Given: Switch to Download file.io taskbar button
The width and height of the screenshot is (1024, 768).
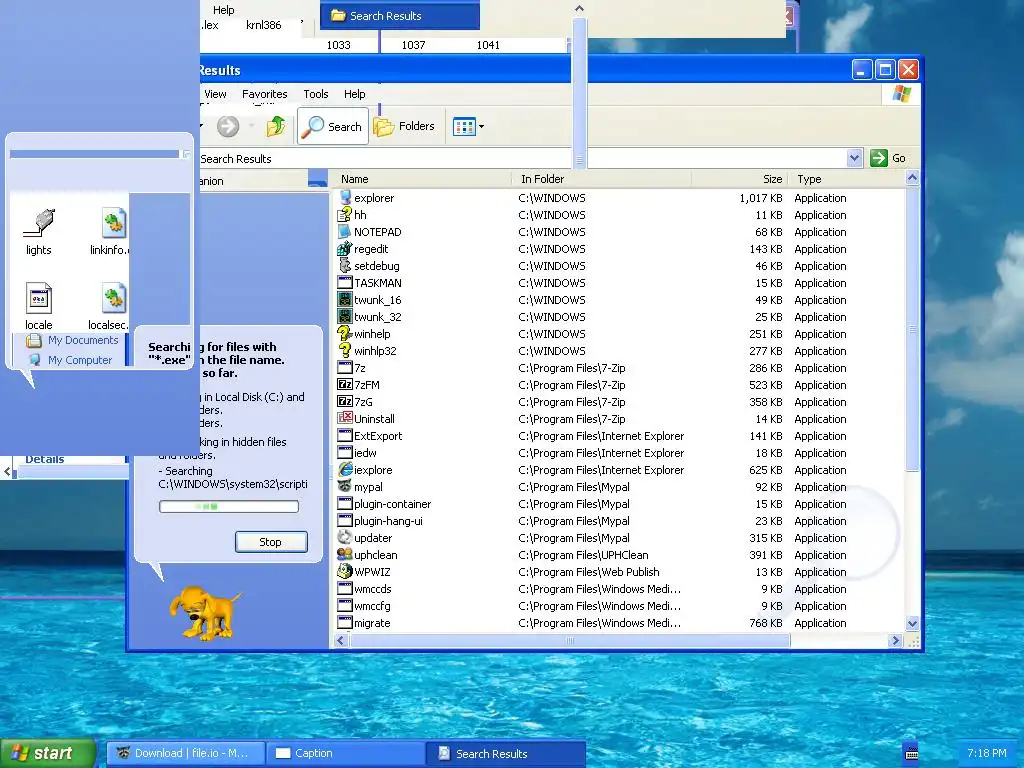Looking at the screenshot, I should pos(186,753).
